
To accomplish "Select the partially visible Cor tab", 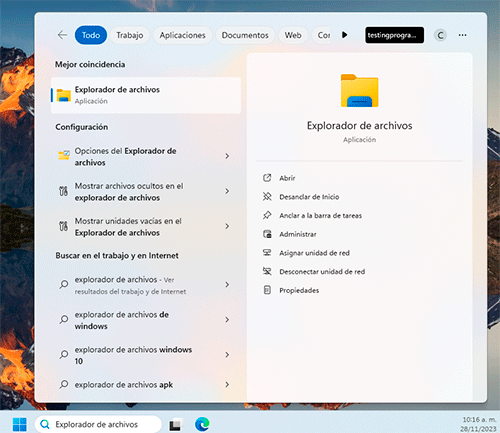I will pyautogui.click(x=321, y=35).
